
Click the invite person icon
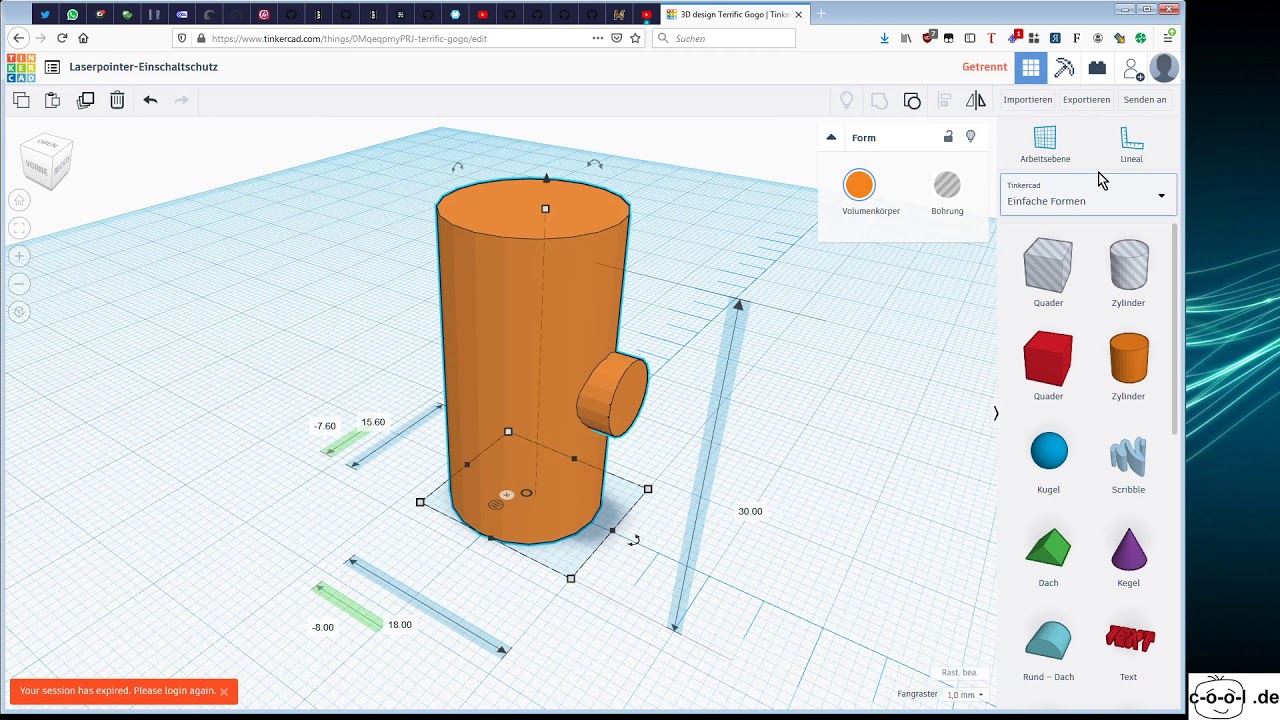[1131, 68]
